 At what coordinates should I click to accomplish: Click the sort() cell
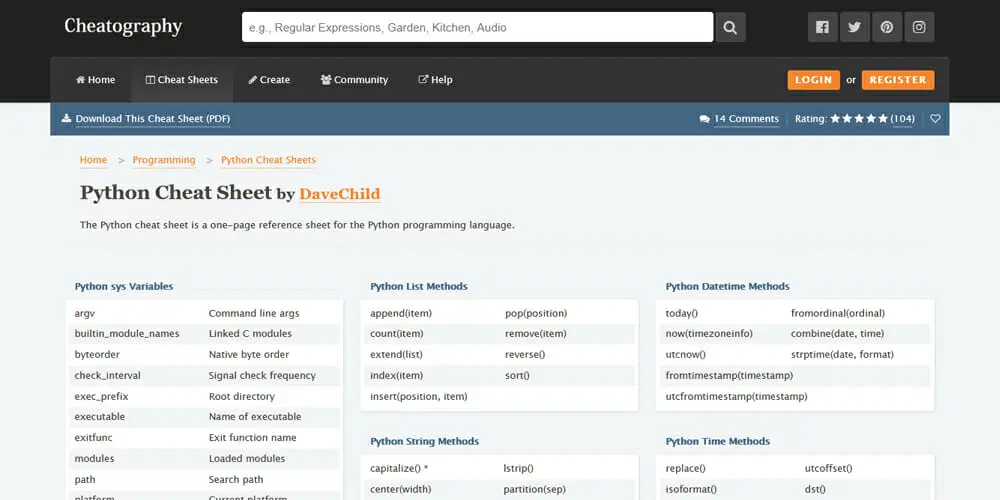(517, 376)
